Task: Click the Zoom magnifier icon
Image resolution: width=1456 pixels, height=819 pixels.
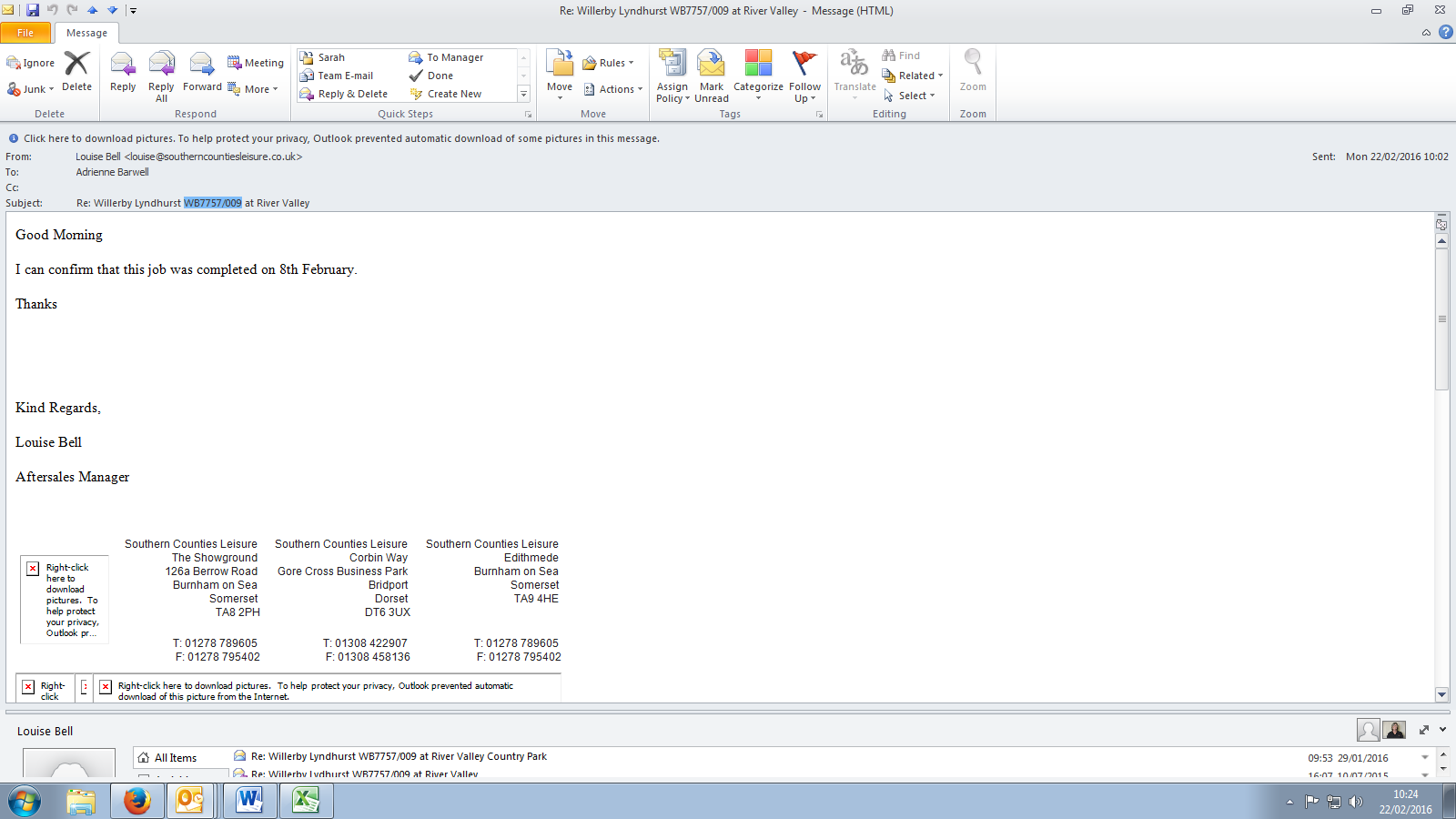Action: click(973, 62)
